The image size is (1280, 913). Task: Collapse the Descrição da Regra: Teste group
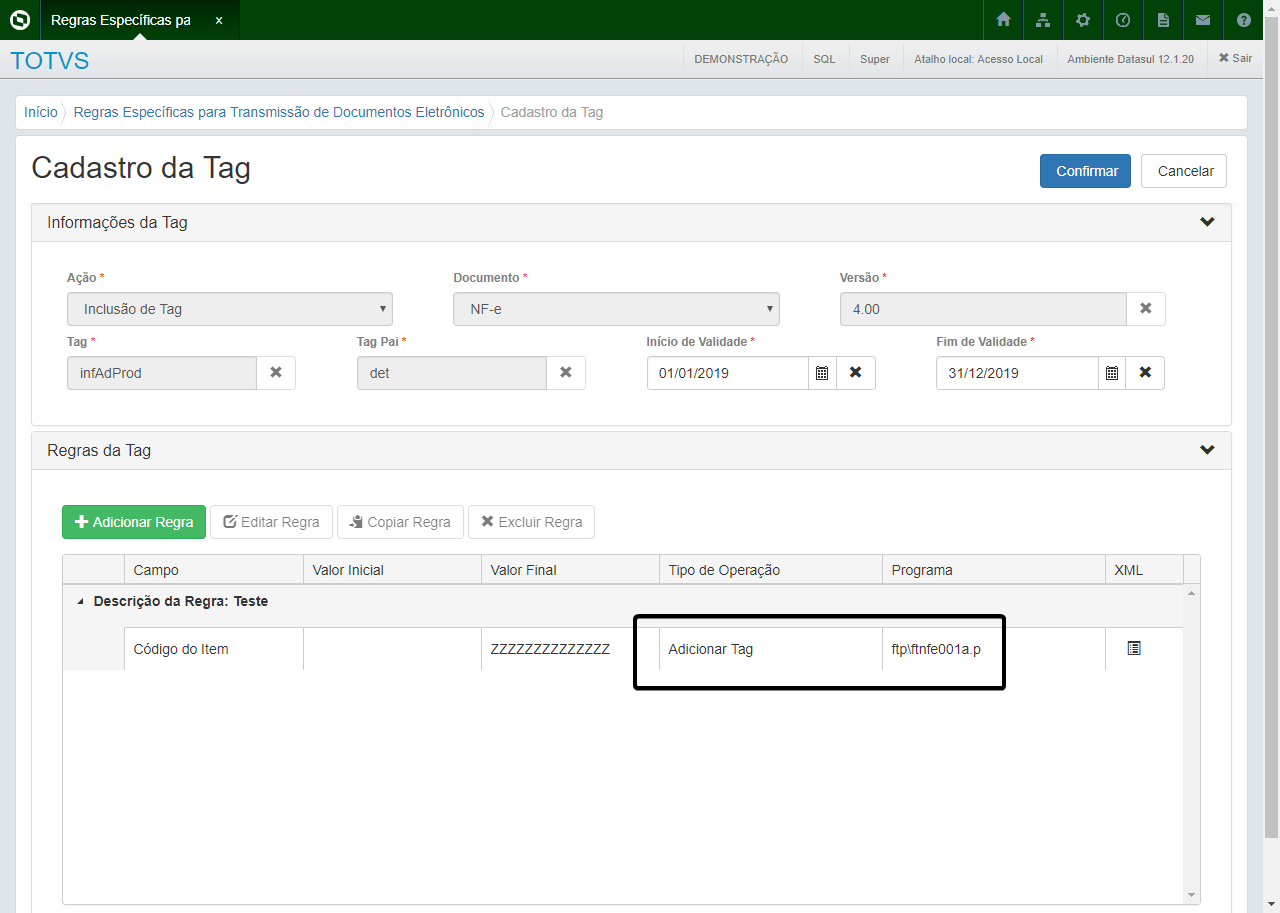(x=80, y=602)
